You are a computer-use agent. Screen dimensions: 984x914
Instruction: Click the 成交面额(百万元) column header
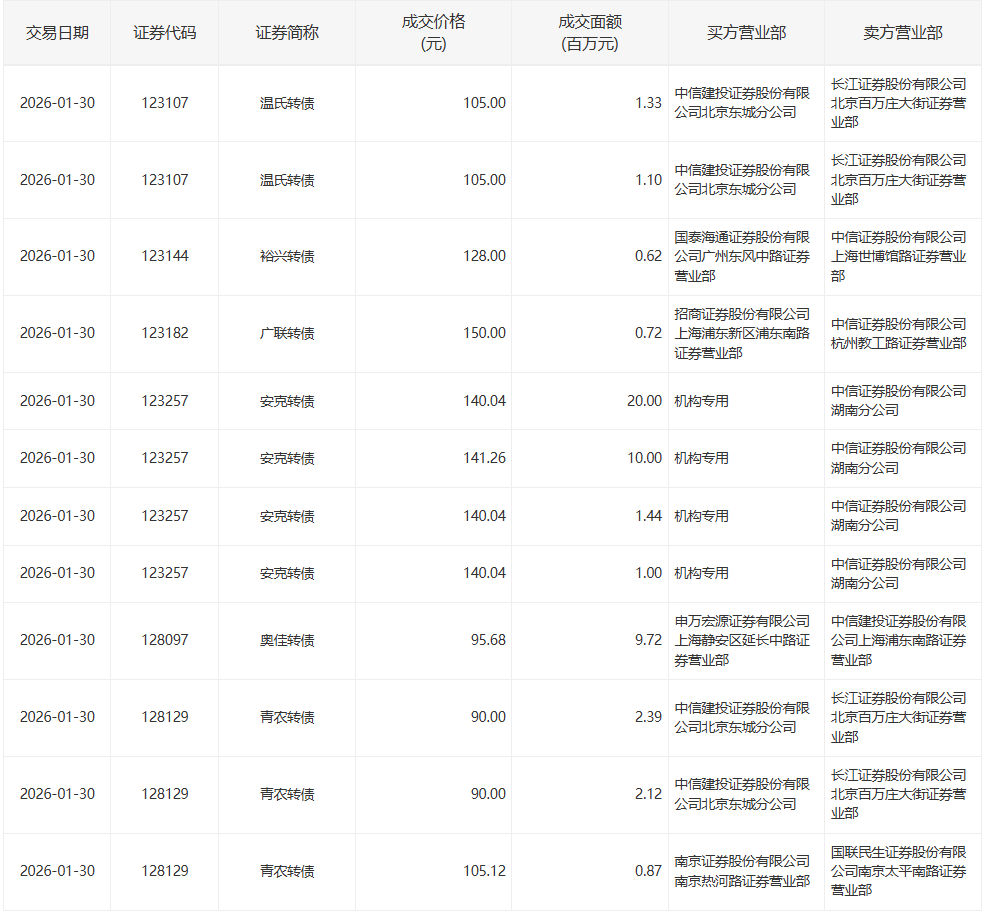coord(590,33)
